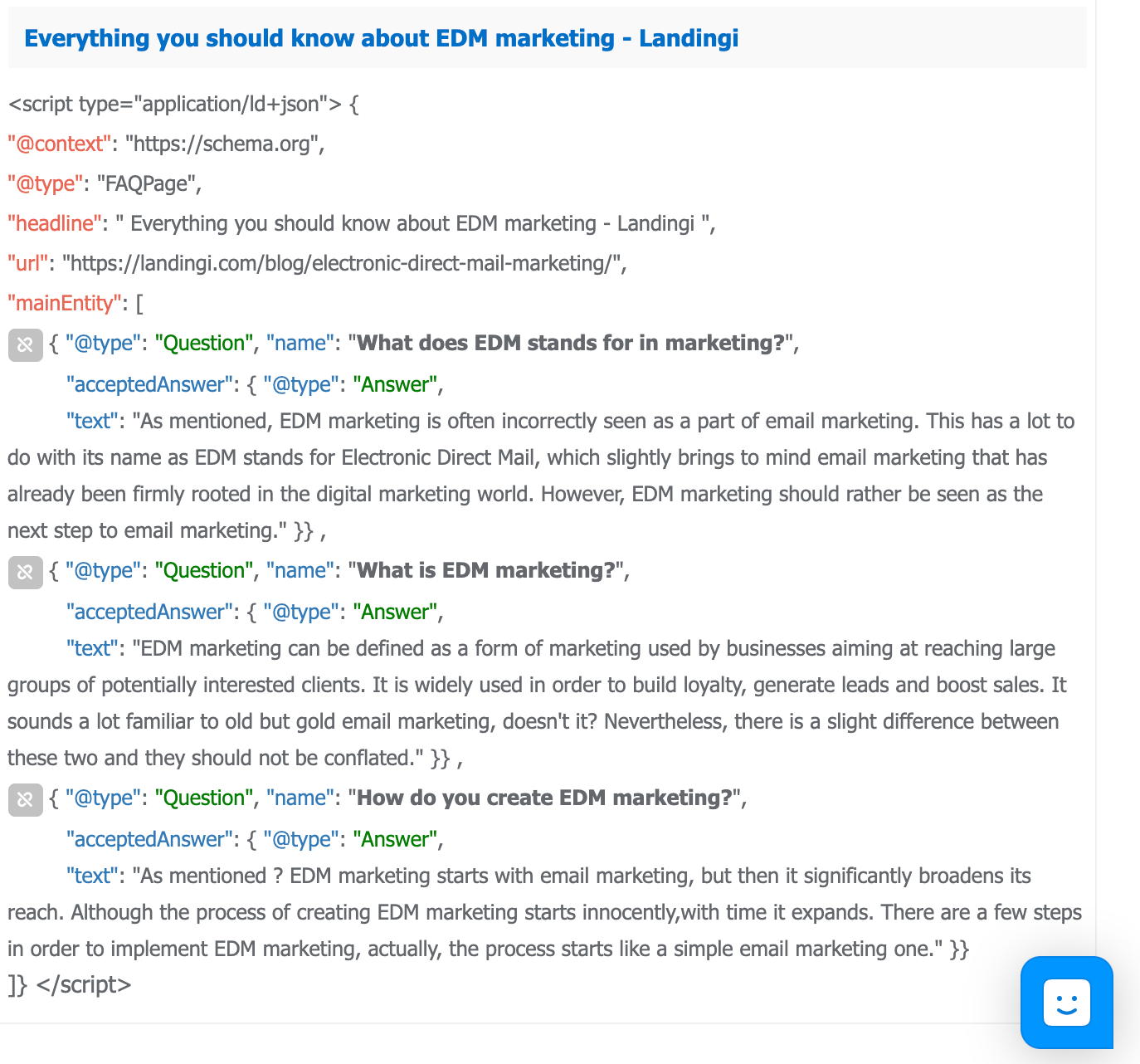1140x1064 pixels.
Task: Click green "Answer" value under the last question
Action: 395,839
